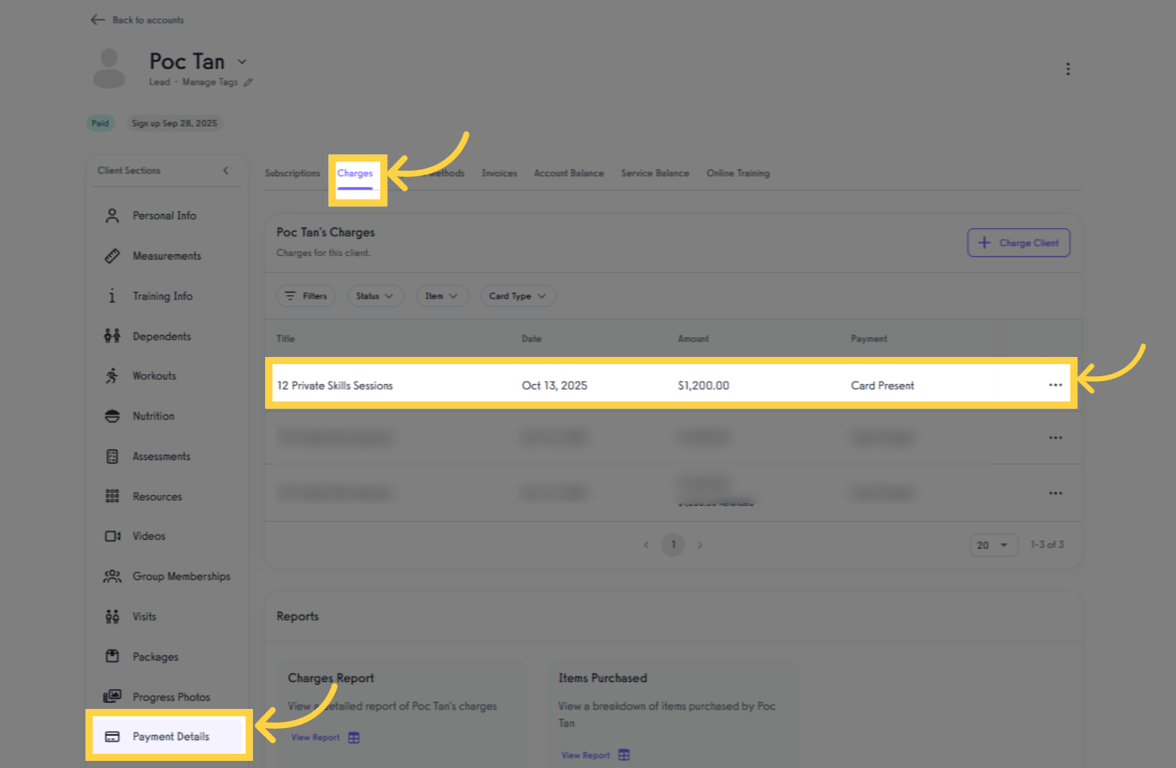This screenshot has width=1176, height=768.
Task: Click the back arrow to return to accounts
Action: (97, 19)
